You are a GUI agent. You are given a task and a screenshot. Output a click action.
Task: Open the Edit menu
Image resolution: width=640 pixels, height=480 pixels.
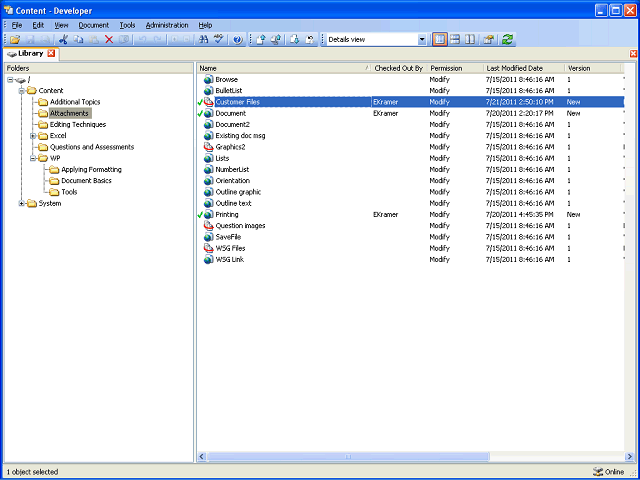coord(38,25)
